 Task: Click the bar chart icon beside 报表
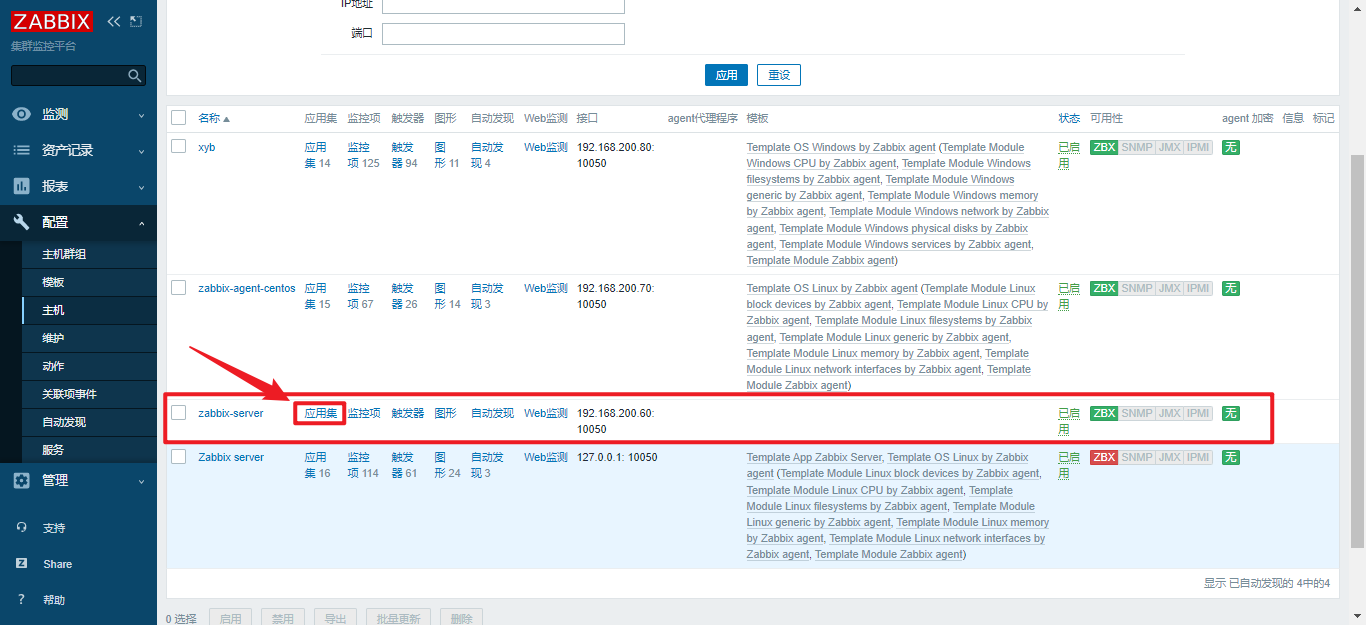click(21, 186)
